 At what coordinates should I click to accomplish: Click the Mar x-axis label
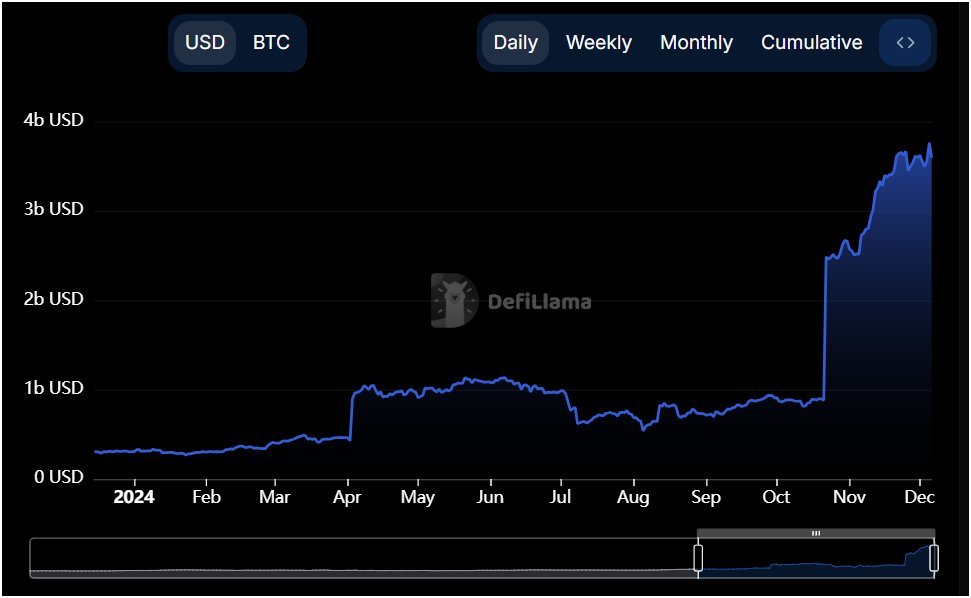pyautogui.click(x=274, y=497)
